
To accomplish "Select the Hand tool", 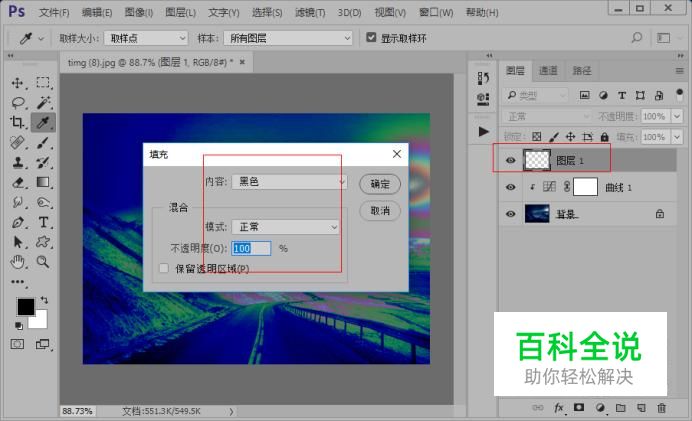I will tap(18, 262).
